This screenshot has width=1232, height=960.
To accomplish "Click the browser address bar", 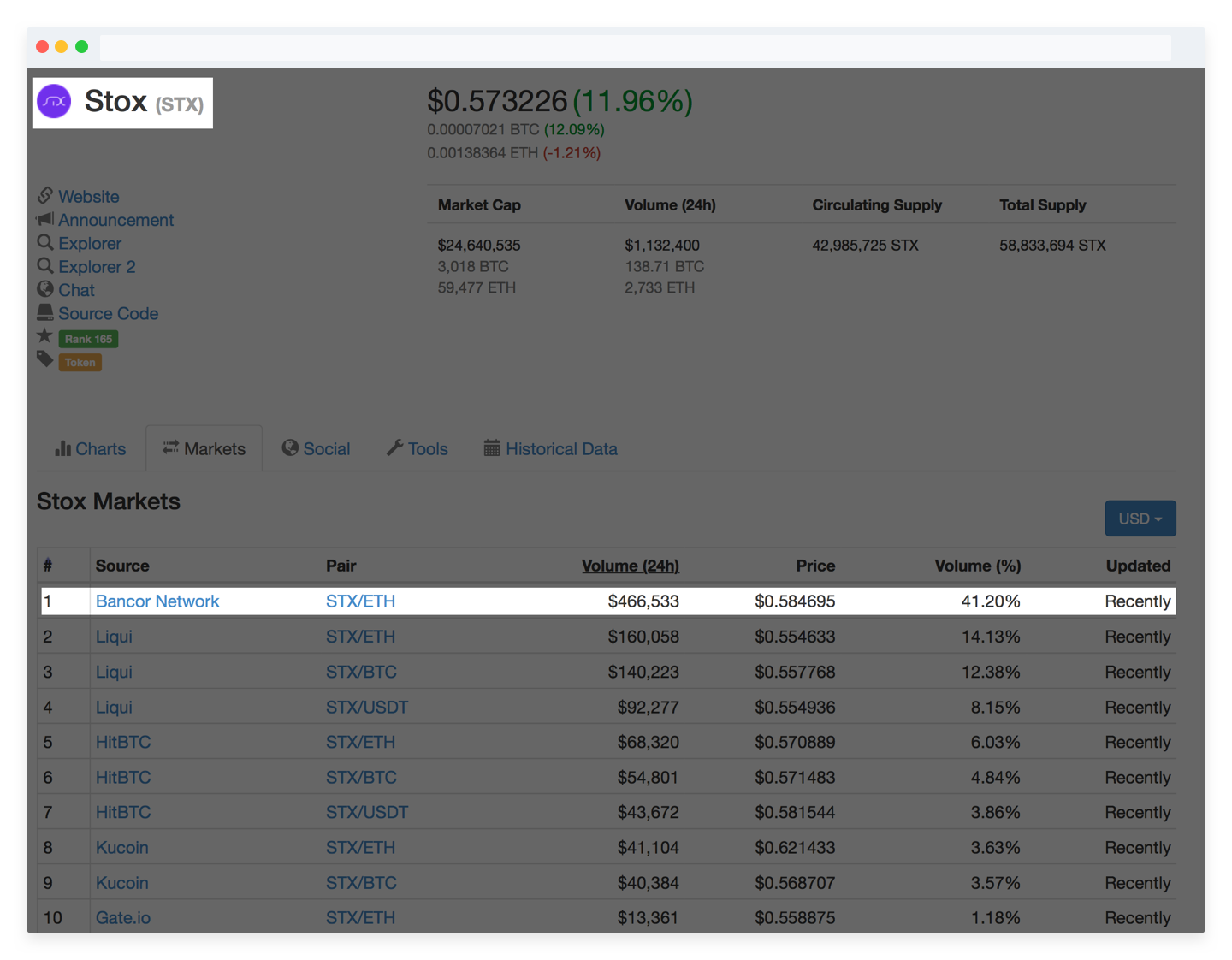I will pyautogui.click(x=635, y=47).
